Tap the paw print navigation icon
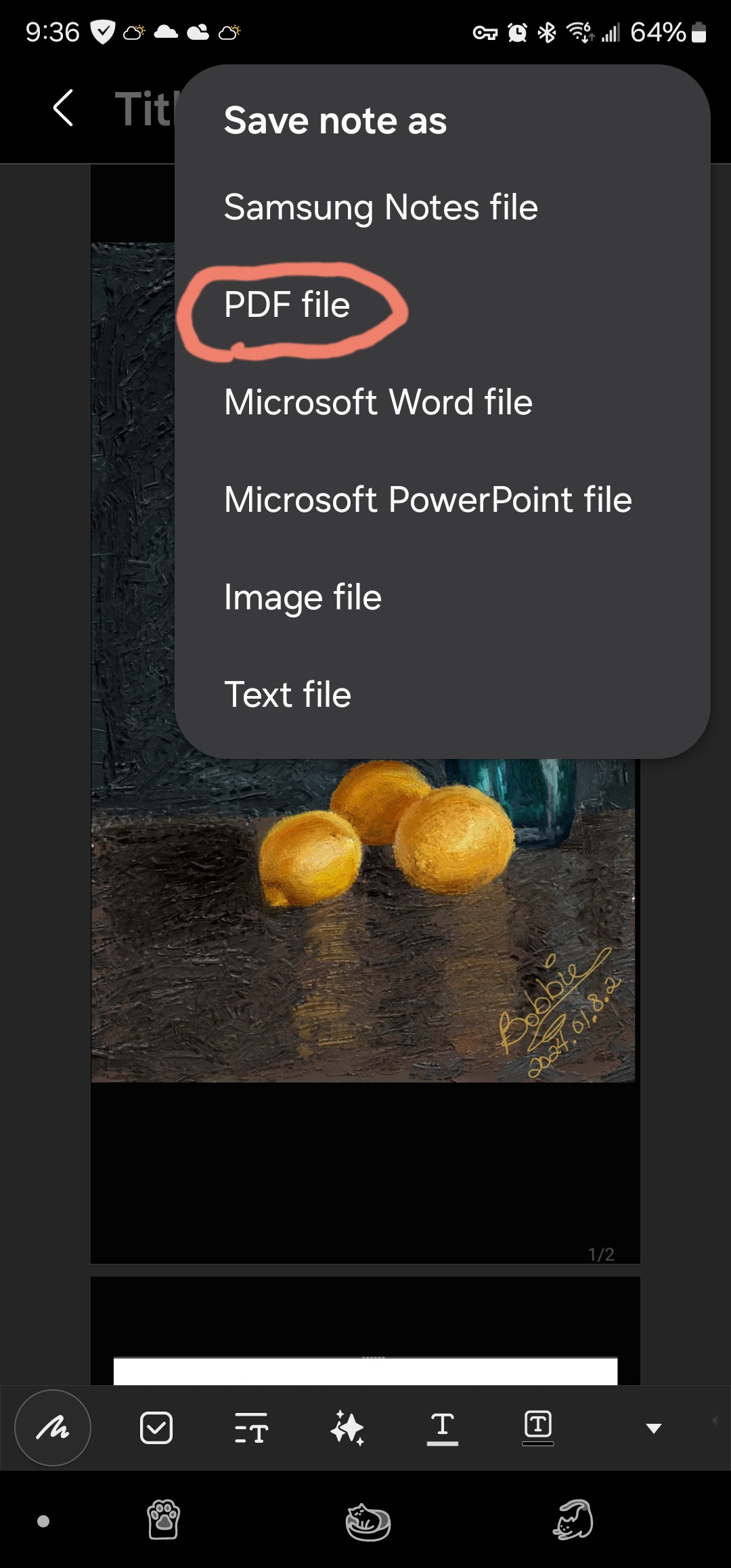 click(x=164, y=1520)
